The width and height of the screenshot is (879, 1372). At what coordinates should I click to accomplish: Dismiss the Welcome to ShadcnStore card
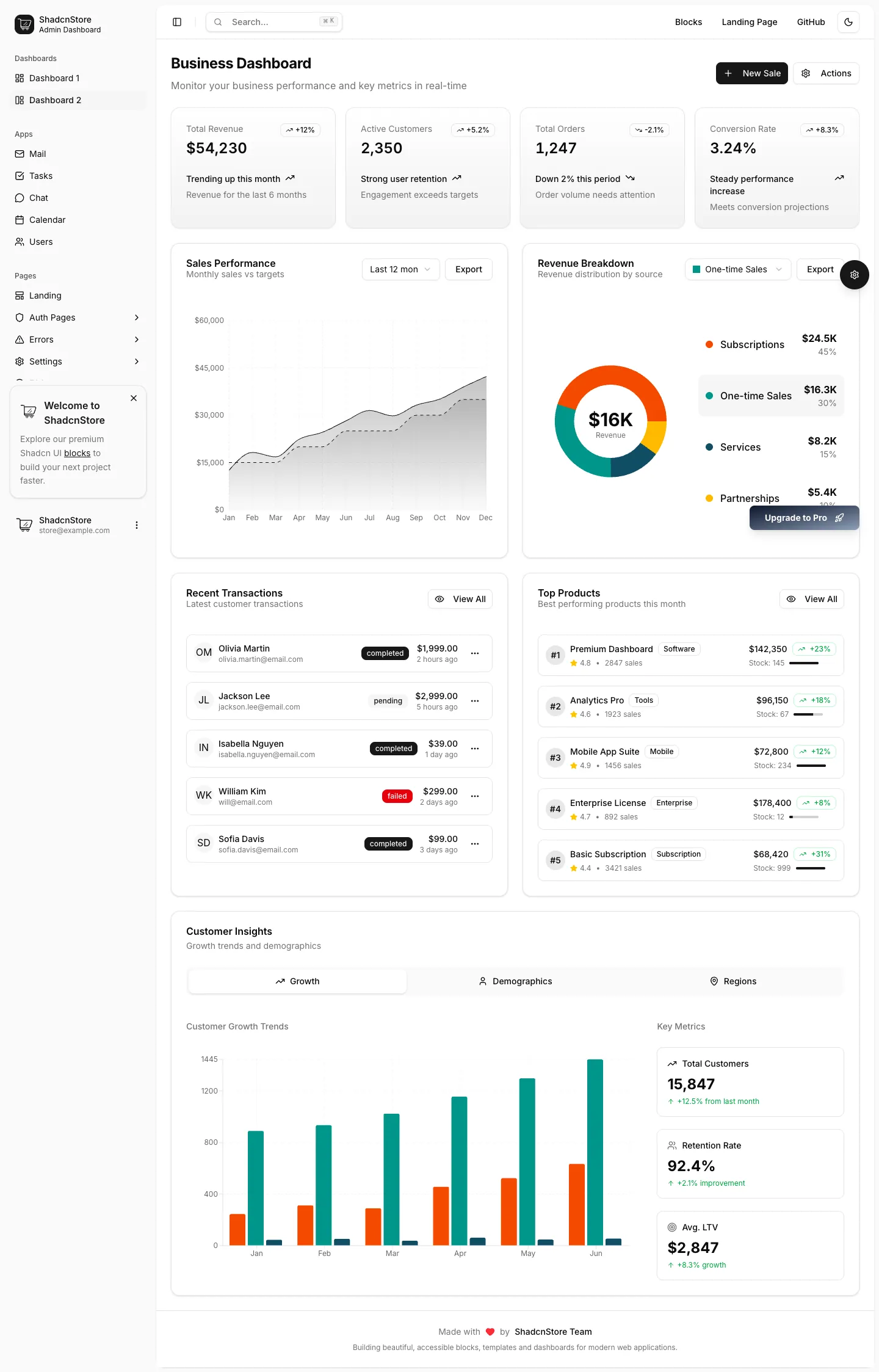134,398
